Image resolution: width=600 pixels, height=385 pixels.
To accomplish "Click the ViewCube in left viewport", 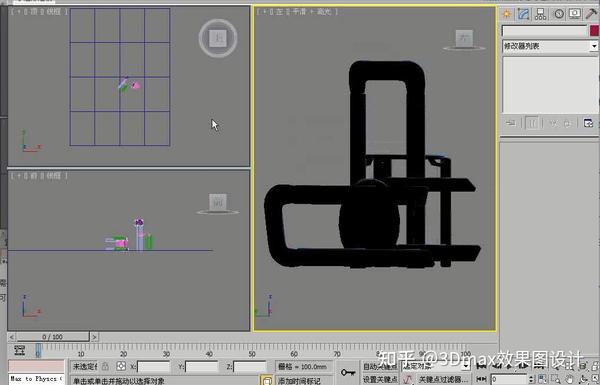I will [x=464, y=40].
